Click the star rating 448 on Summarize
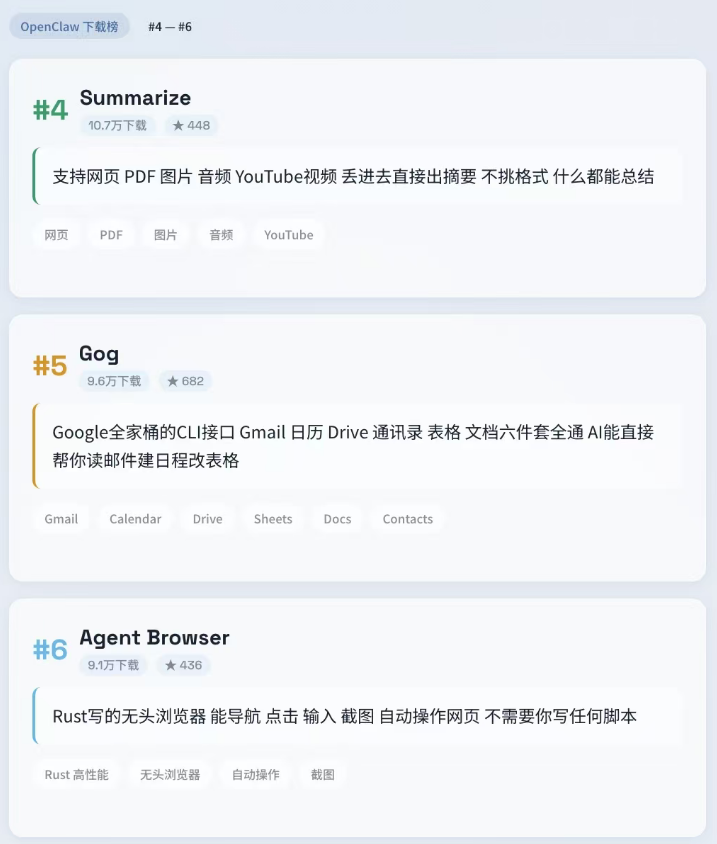 [191, 126]
